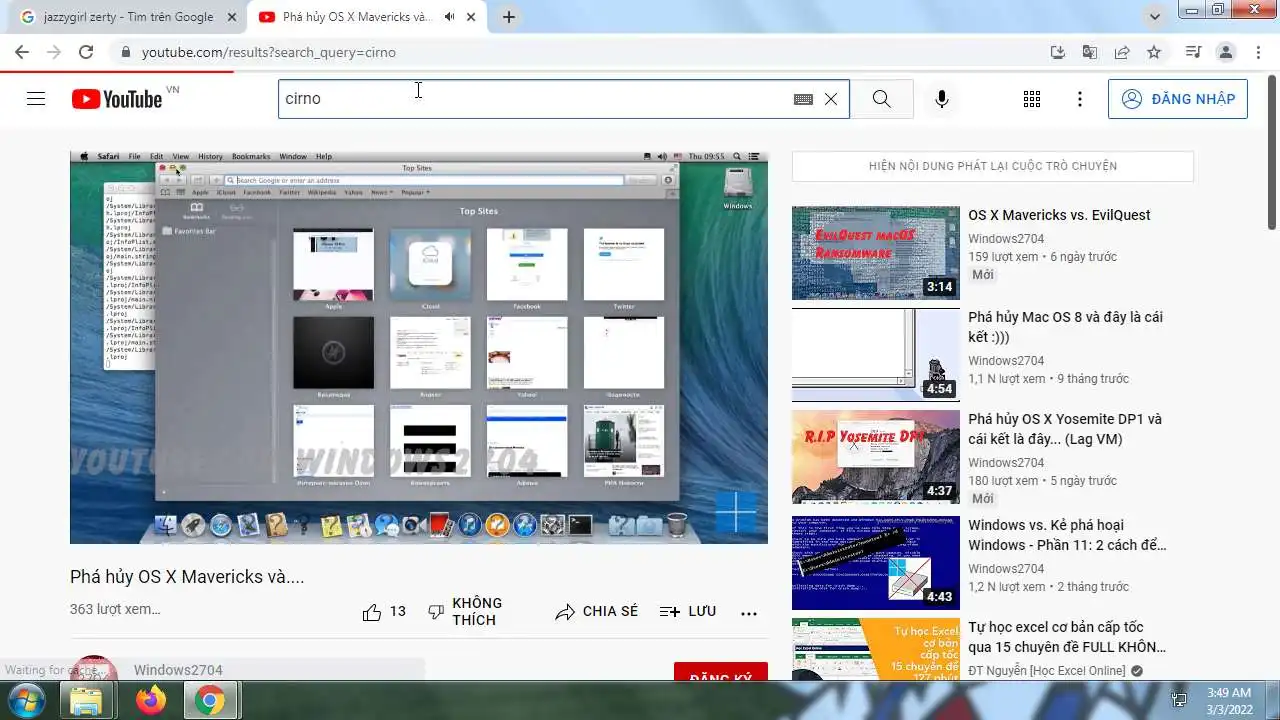Image resolution: width=1280 pixels, height=720 pixels.
Task: Open Chrome profile avatar
Action: [1225, 52]
